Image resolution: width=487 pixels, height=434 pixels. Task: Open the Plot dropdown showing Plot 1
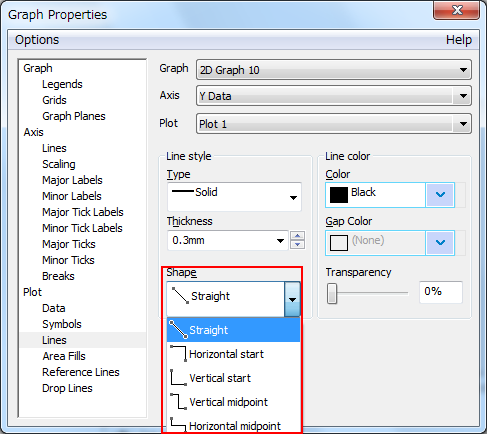(334, 124)
